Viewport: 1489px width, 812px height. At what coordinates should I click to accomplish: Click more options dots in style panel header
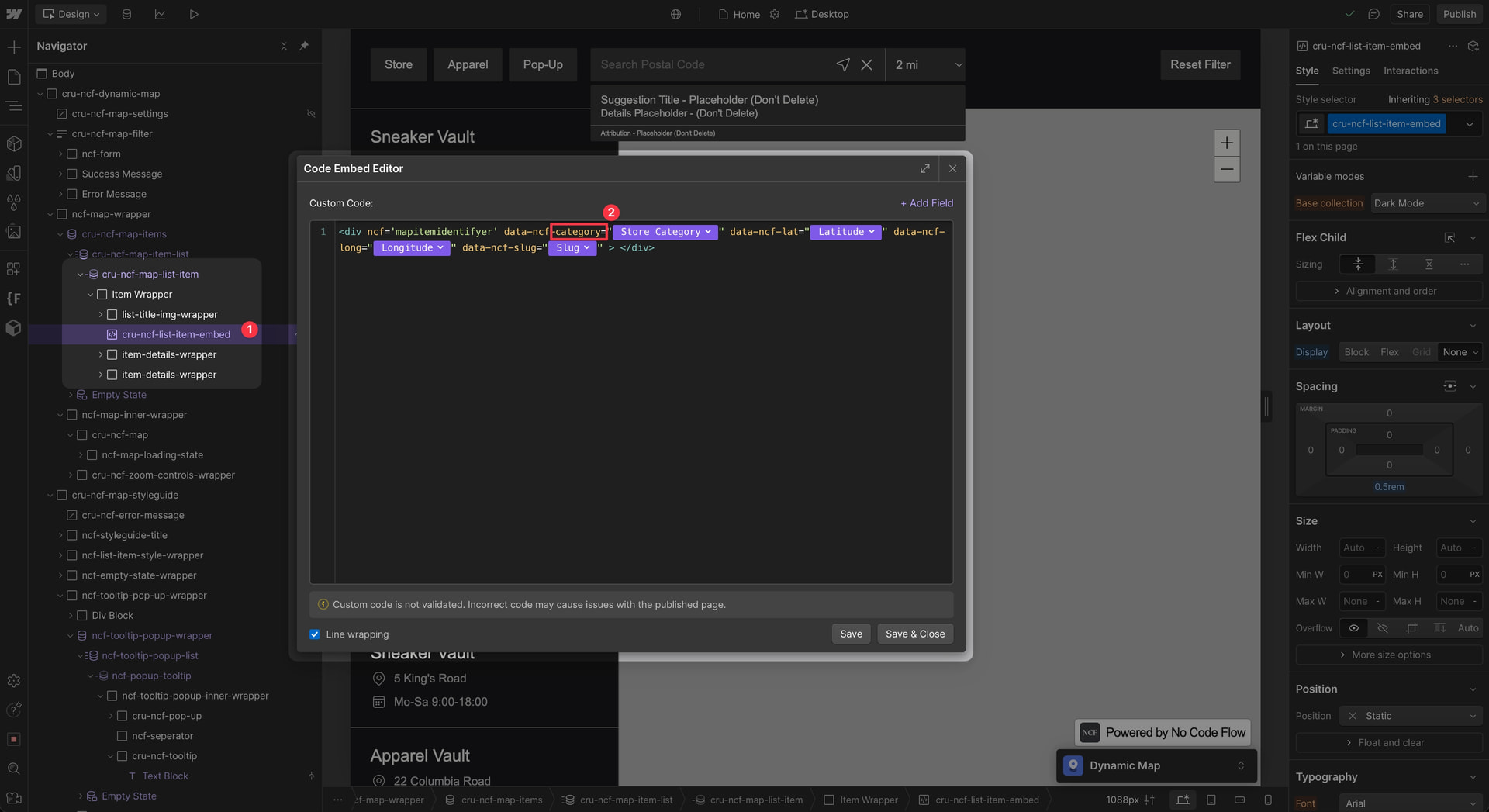pos(1453,46)
